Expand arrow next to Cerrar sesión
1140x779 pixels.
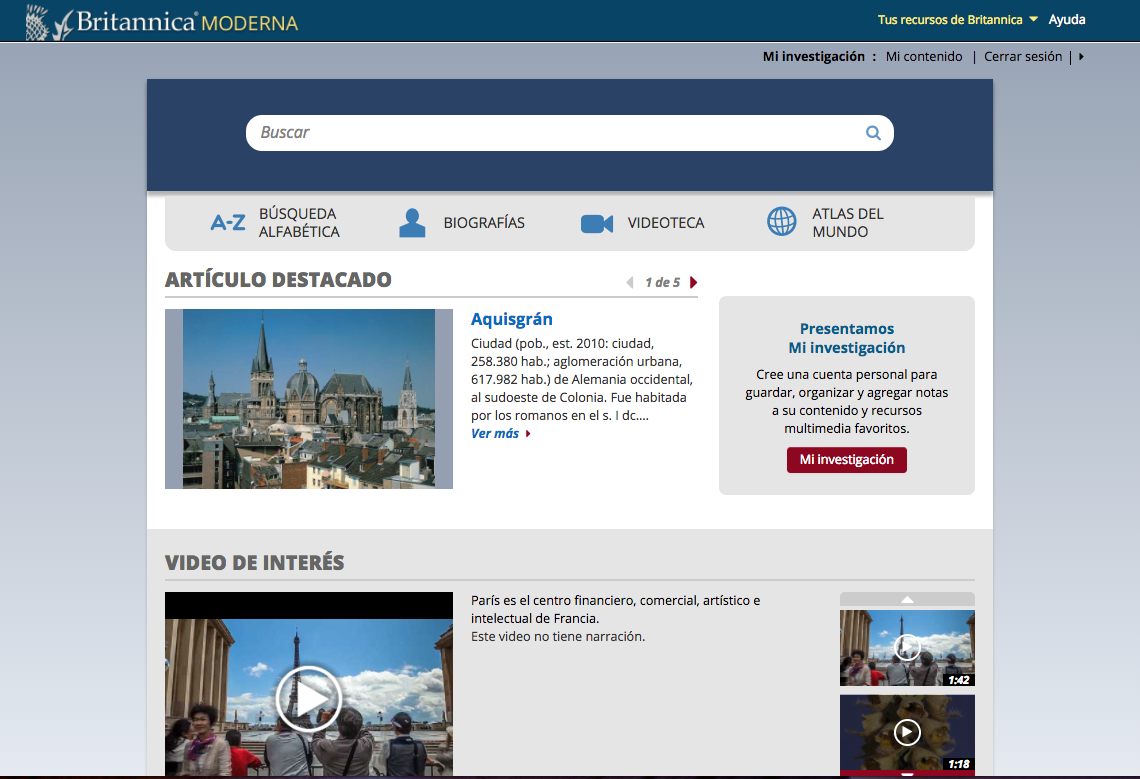pos(1081,57)
